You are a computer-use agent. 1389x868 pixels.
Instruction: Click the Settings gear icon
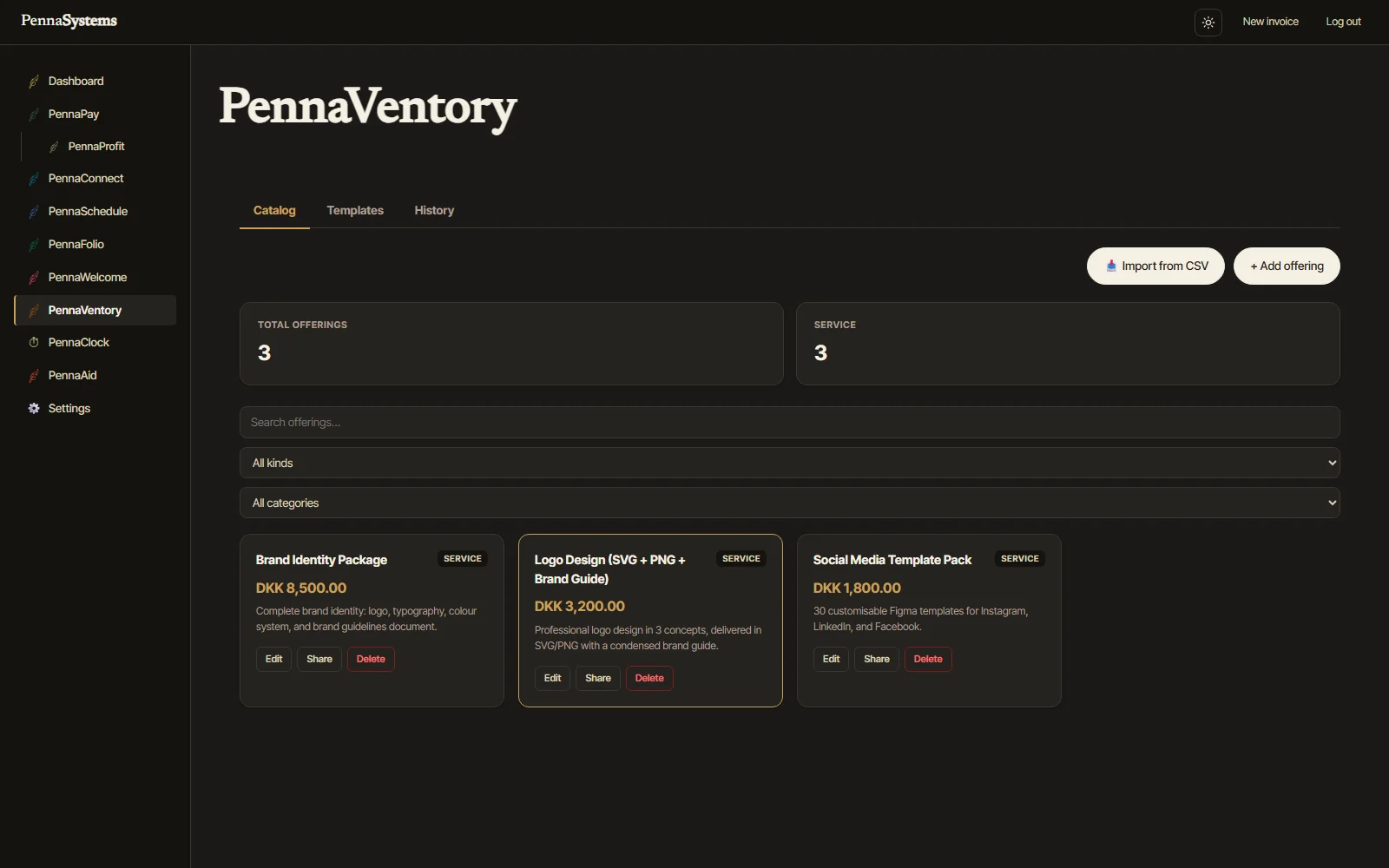(x=34, y=409)
